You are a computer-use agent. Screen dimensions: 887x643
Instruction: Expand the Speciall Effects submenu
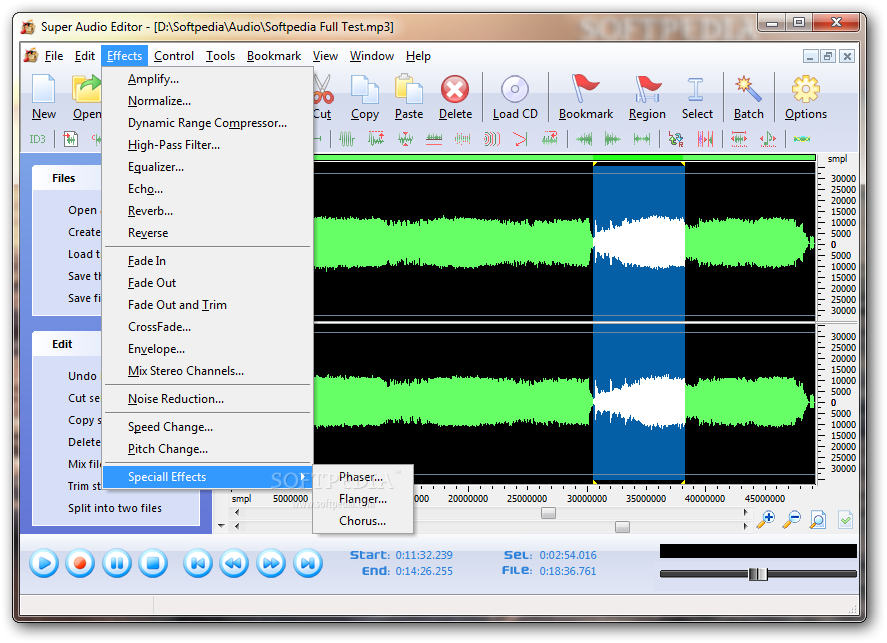(208, 477)
